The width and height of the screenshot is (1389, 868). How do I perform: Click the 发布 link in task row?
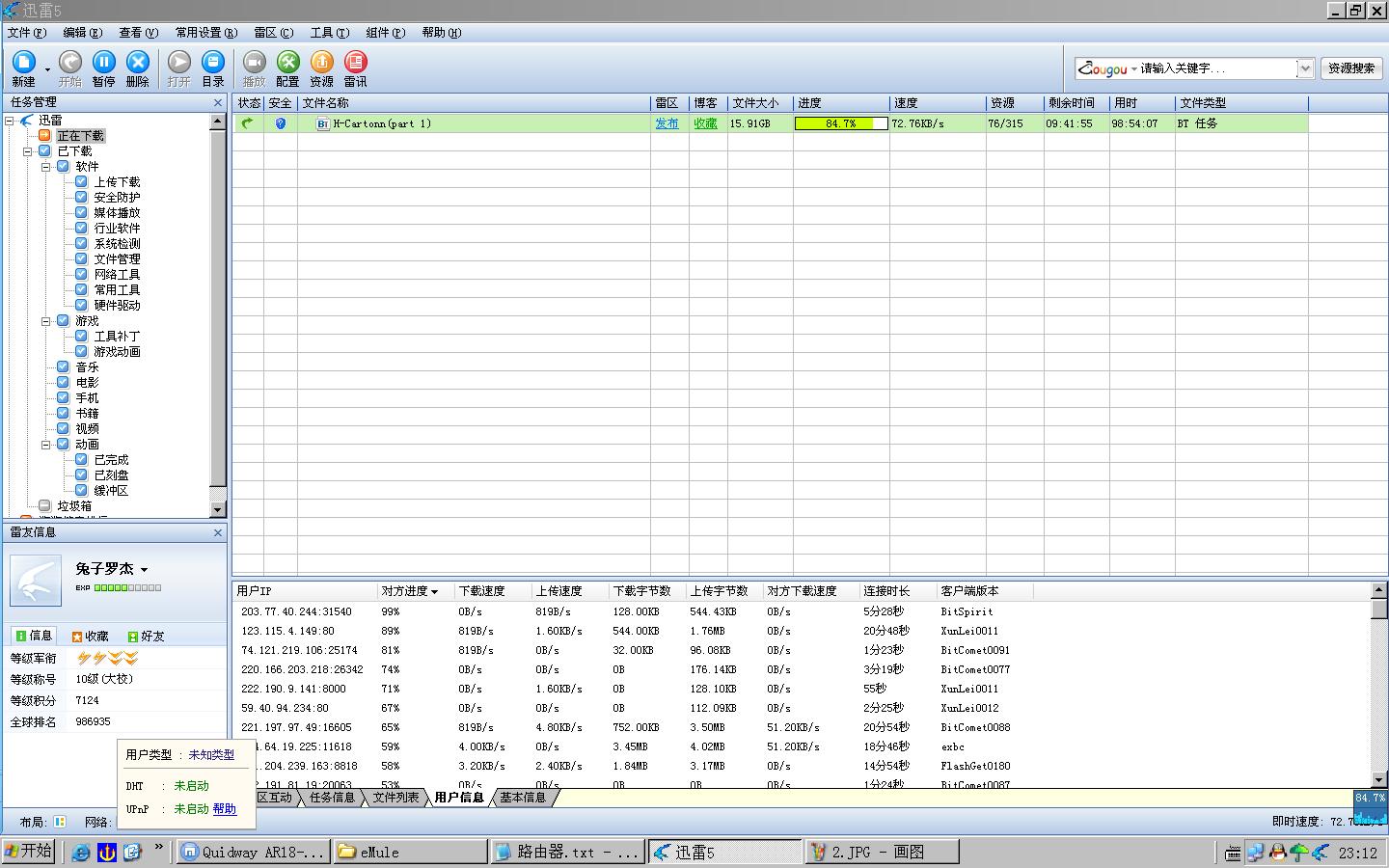667,123
